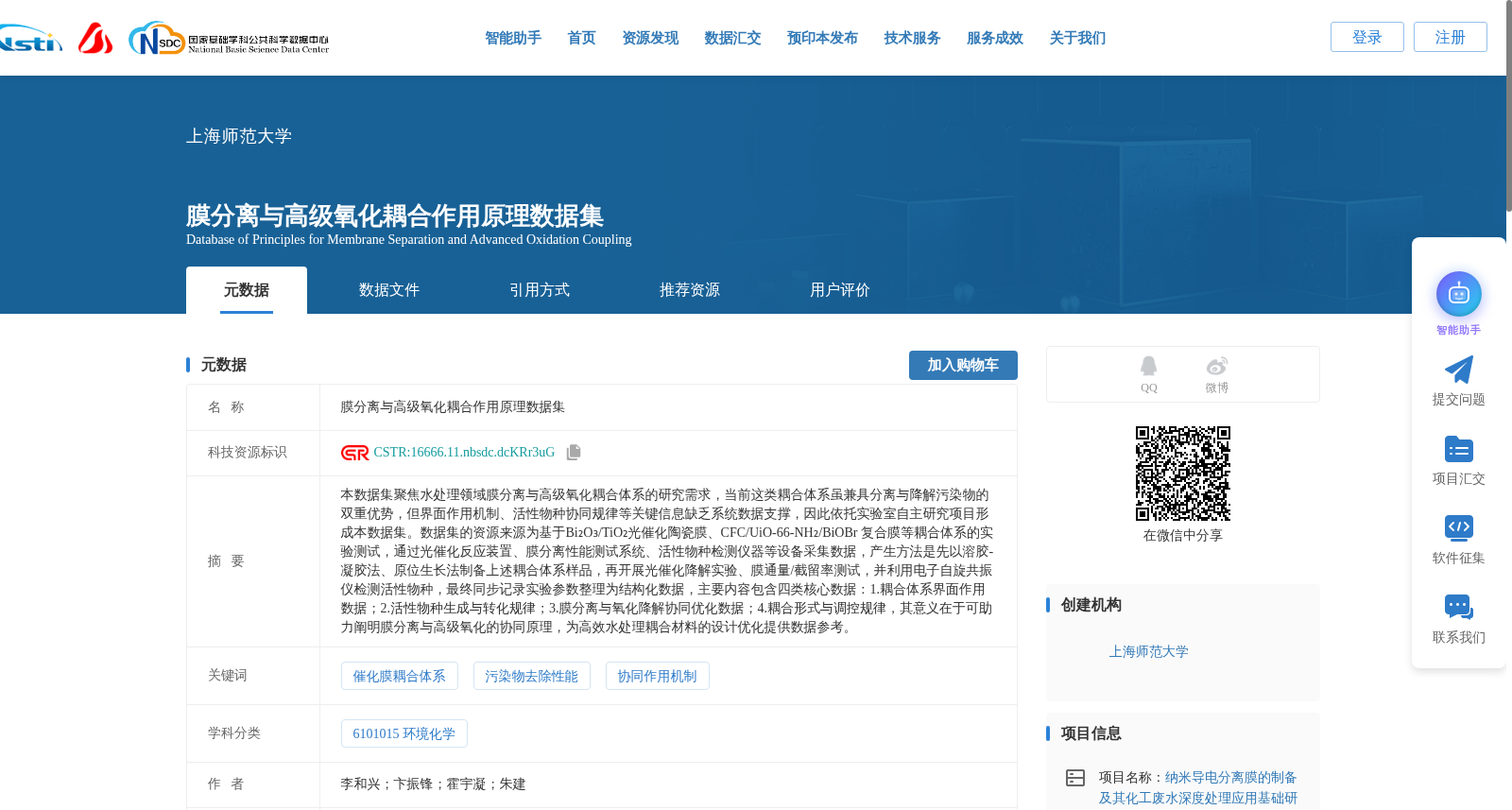Click the authors text 李和兴；卞振锋；霍宇凝；朱建
Screen dimensions: 1512x810
433,784
